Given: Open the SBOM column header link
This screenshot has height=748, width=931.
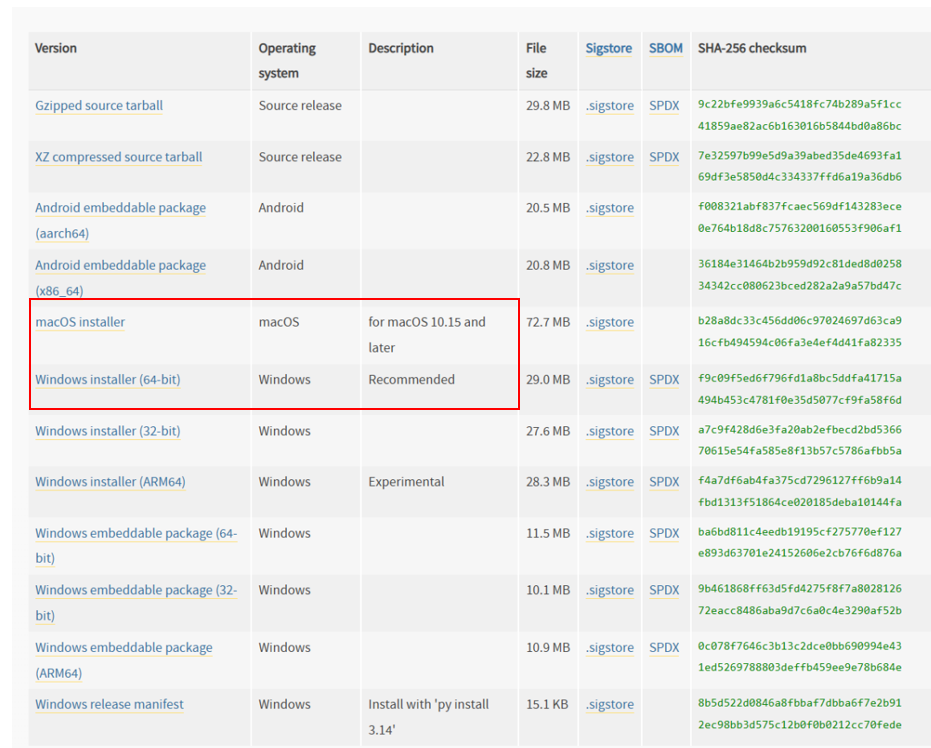Looking at the screenshot, I should tap(666, 49).
